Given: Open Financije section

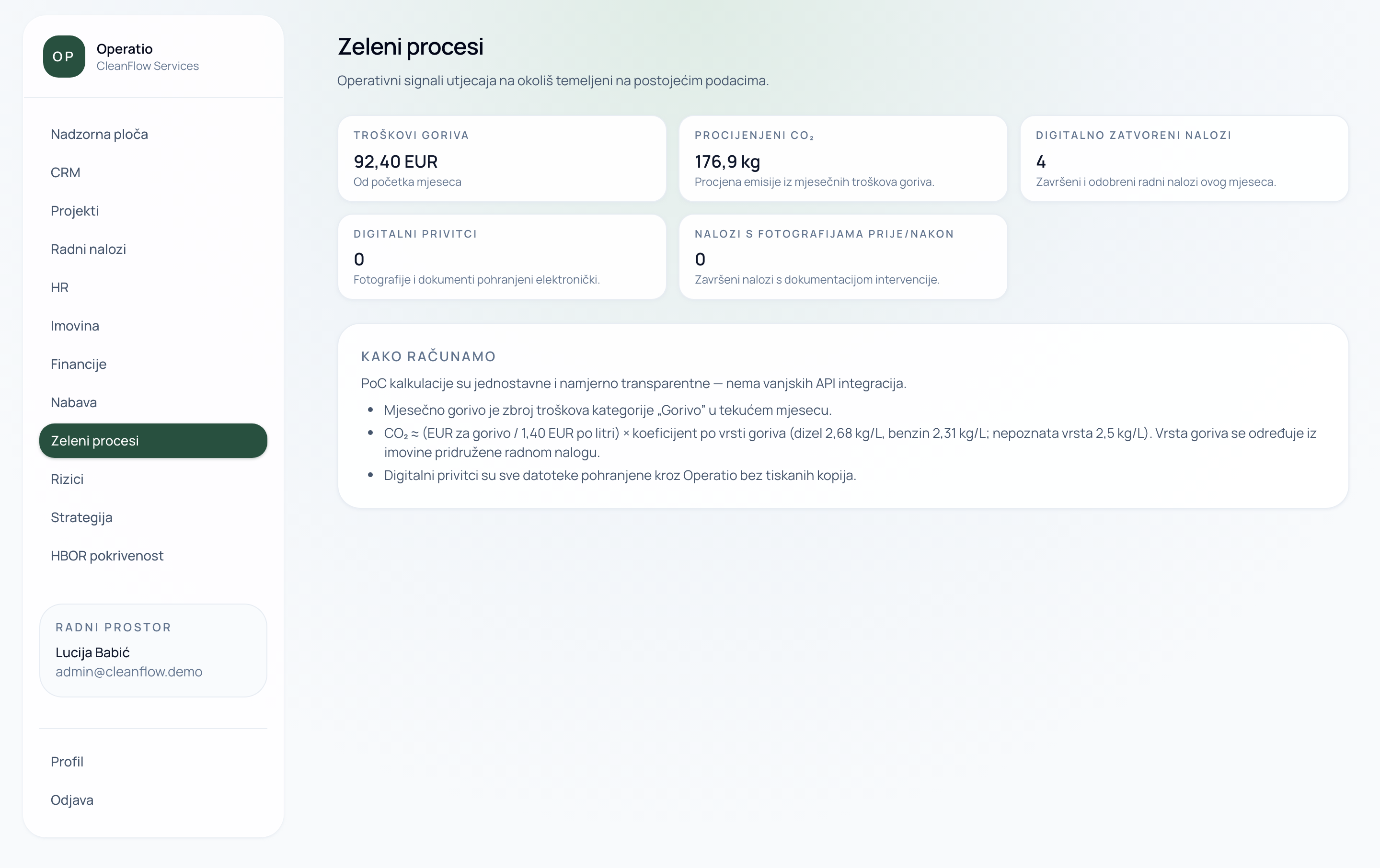Looking at the screenshot, I should (153, 365).
